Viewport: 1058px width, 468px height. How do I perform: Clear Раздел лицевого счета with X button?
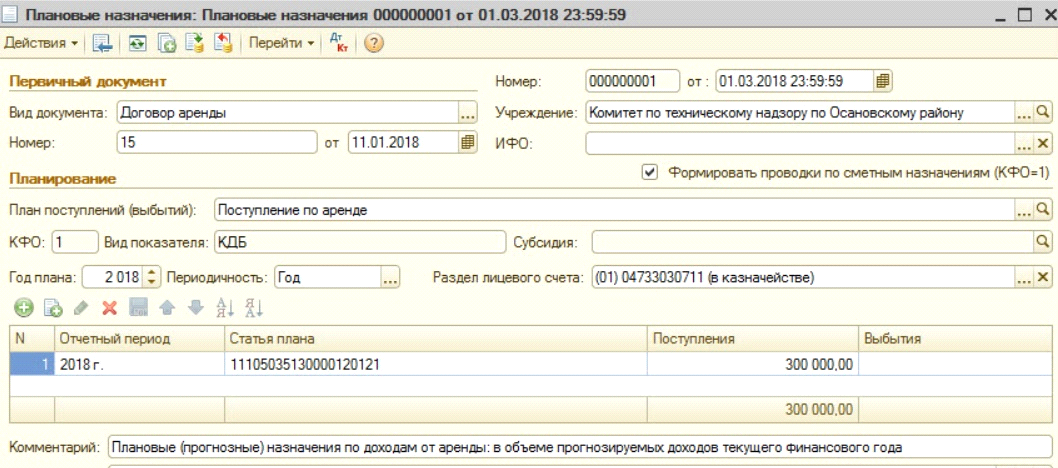pos(1043,277)
